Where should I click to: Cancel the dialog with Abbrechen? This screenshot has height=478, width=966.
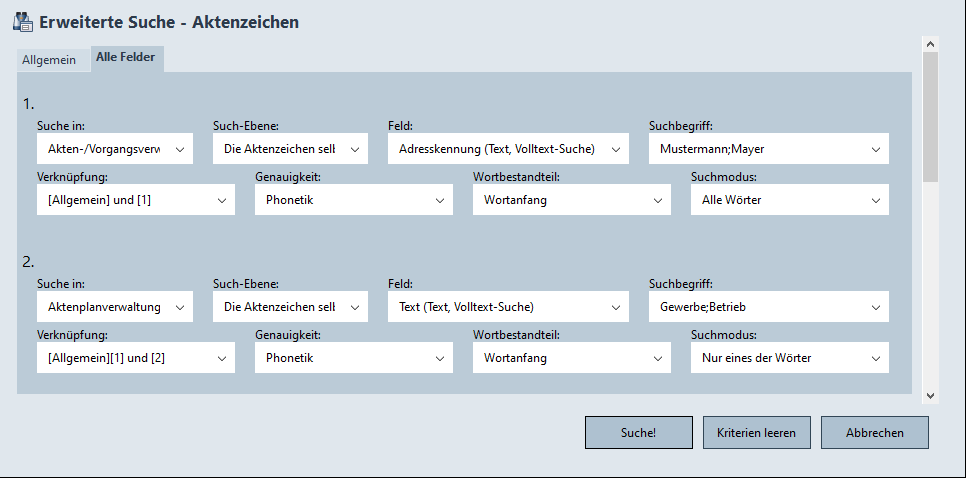[874, 433]
